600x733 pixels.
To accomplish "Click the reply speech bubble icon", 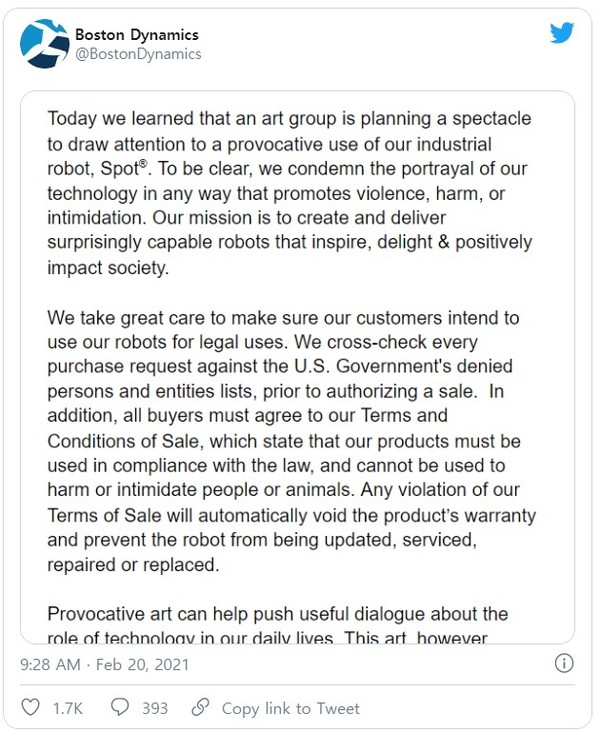I will click(120, 707).
